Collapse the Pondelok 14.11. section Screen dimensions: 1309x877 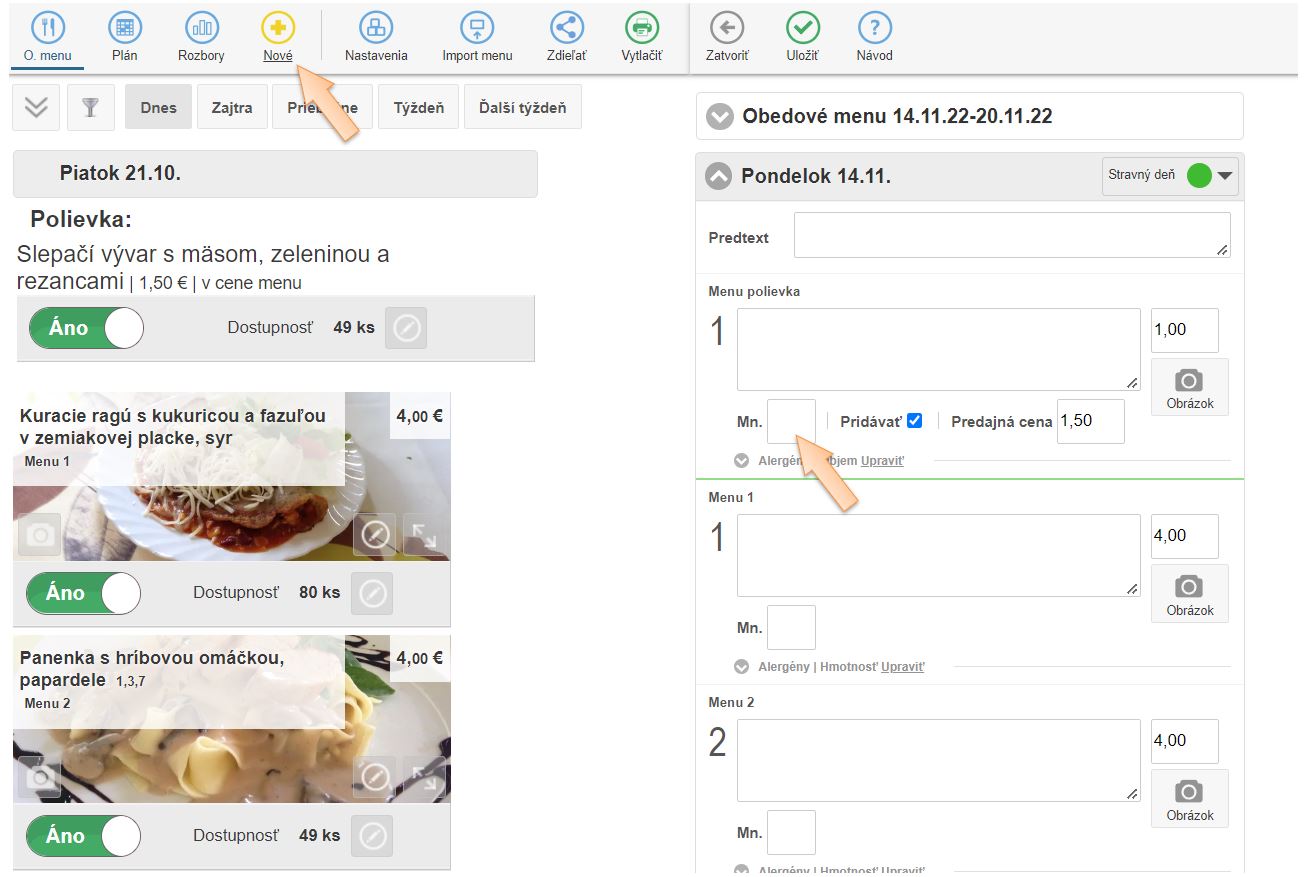click(718, 177)
